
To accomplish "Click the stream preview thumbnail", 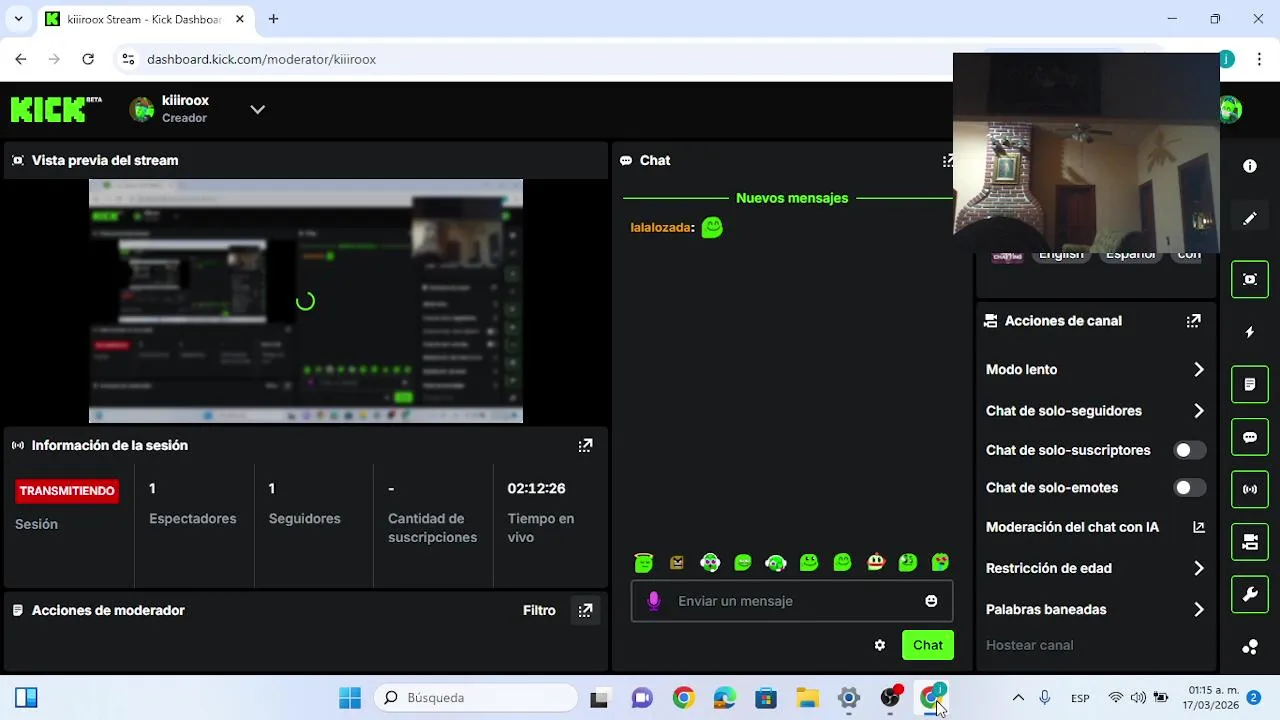I will 306,301.
